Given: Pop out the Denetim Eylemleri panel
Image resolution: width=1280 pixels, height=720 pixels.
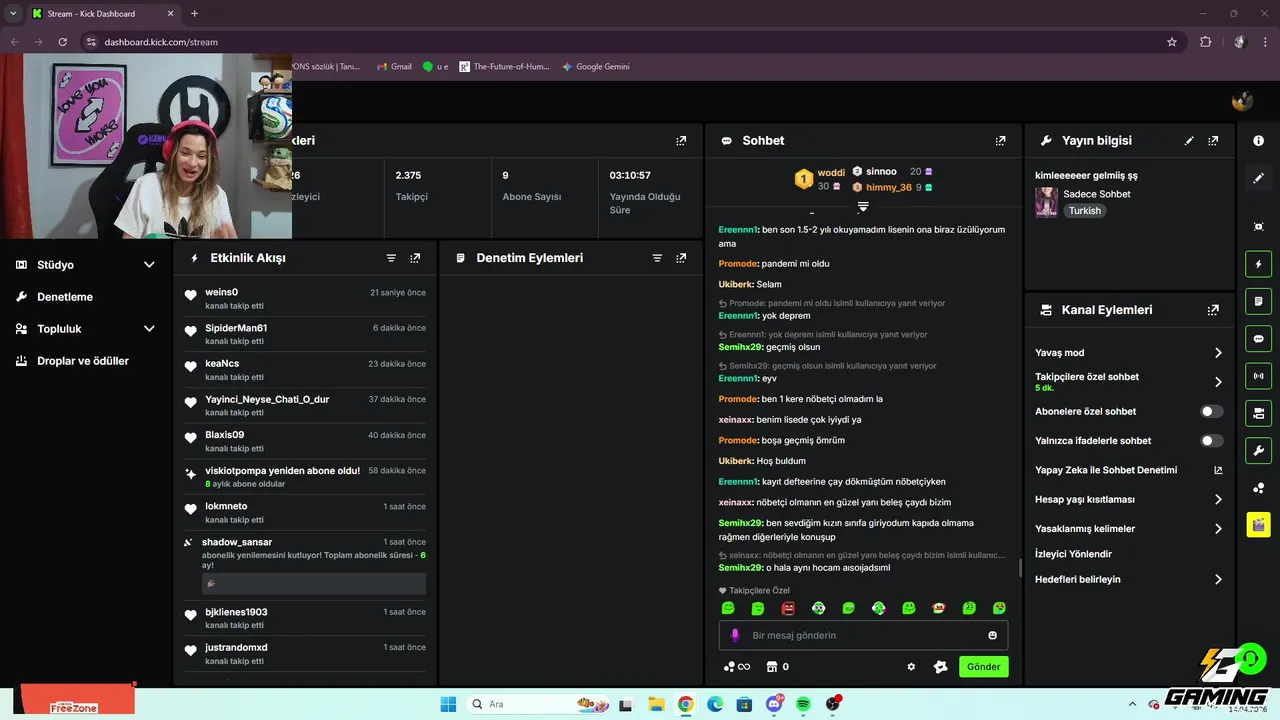Looking at the screenshot, I should (x=681, y=258).
